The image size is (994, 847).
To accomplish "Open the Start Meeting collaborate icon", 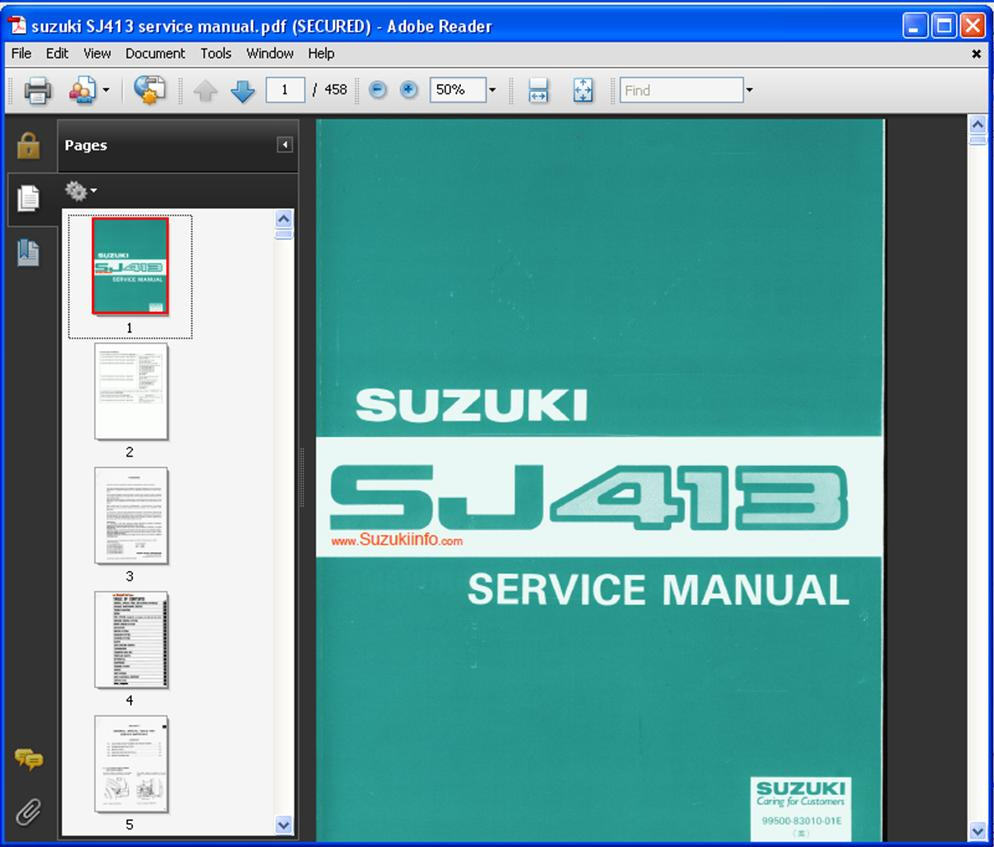I will [83, 90].
